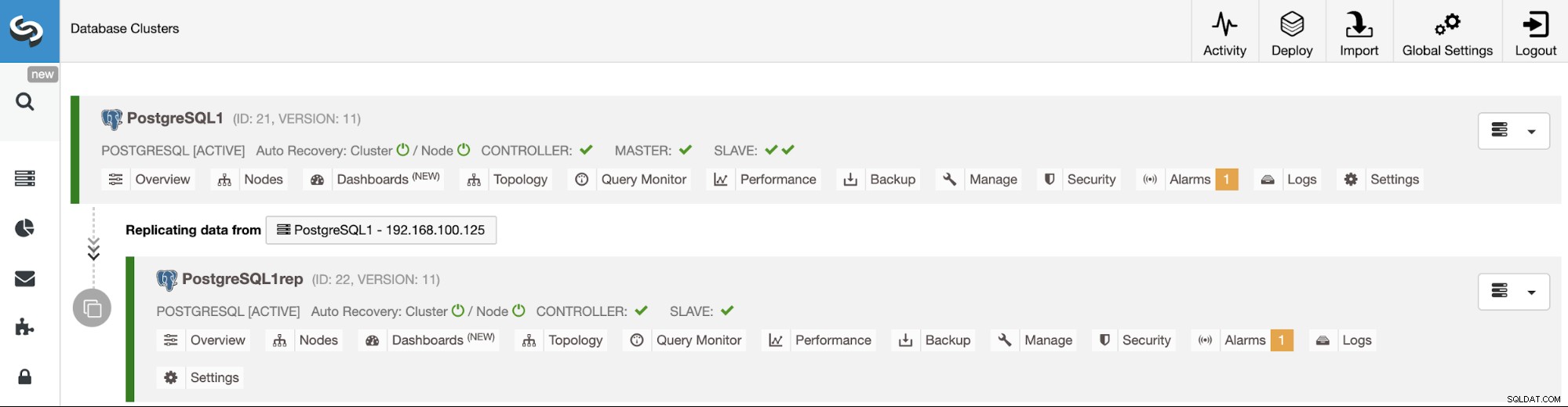Click the Logout icon
The height and width of the screenshot is (407, 1568).
(1535, 24)
